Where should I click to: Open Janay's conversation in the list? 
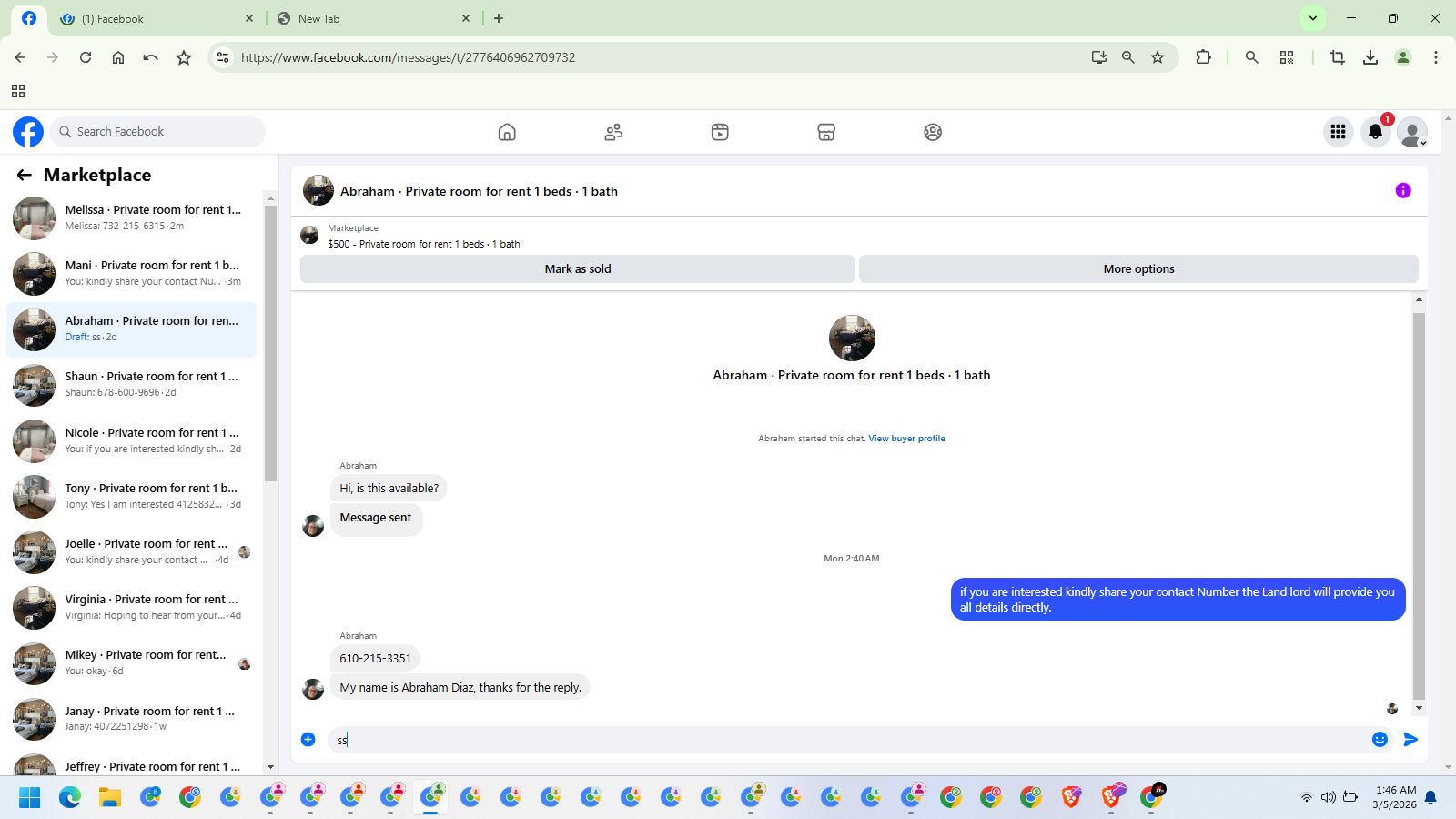132,720
